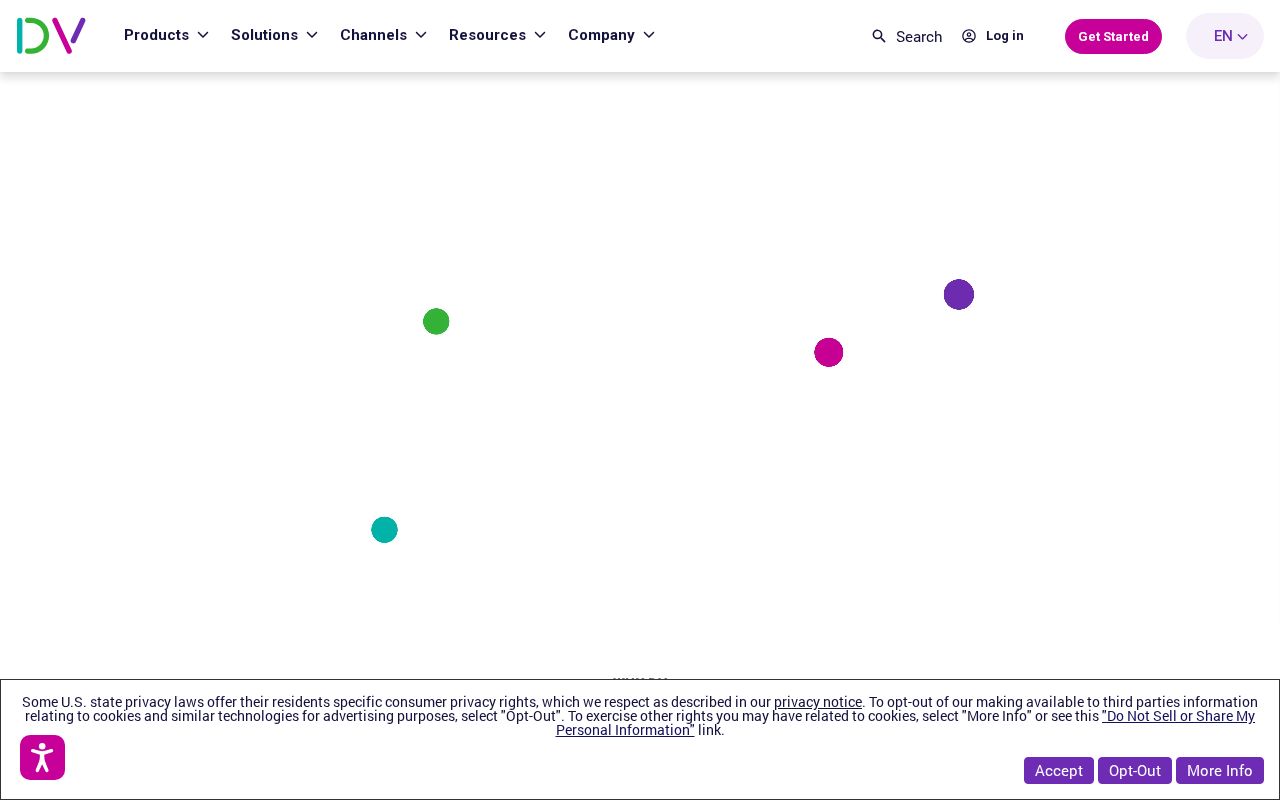Screen dimensions: 1280x800
Task: Expand the Products dropdown
Action: pyautogui.click(x=166, y=35)
